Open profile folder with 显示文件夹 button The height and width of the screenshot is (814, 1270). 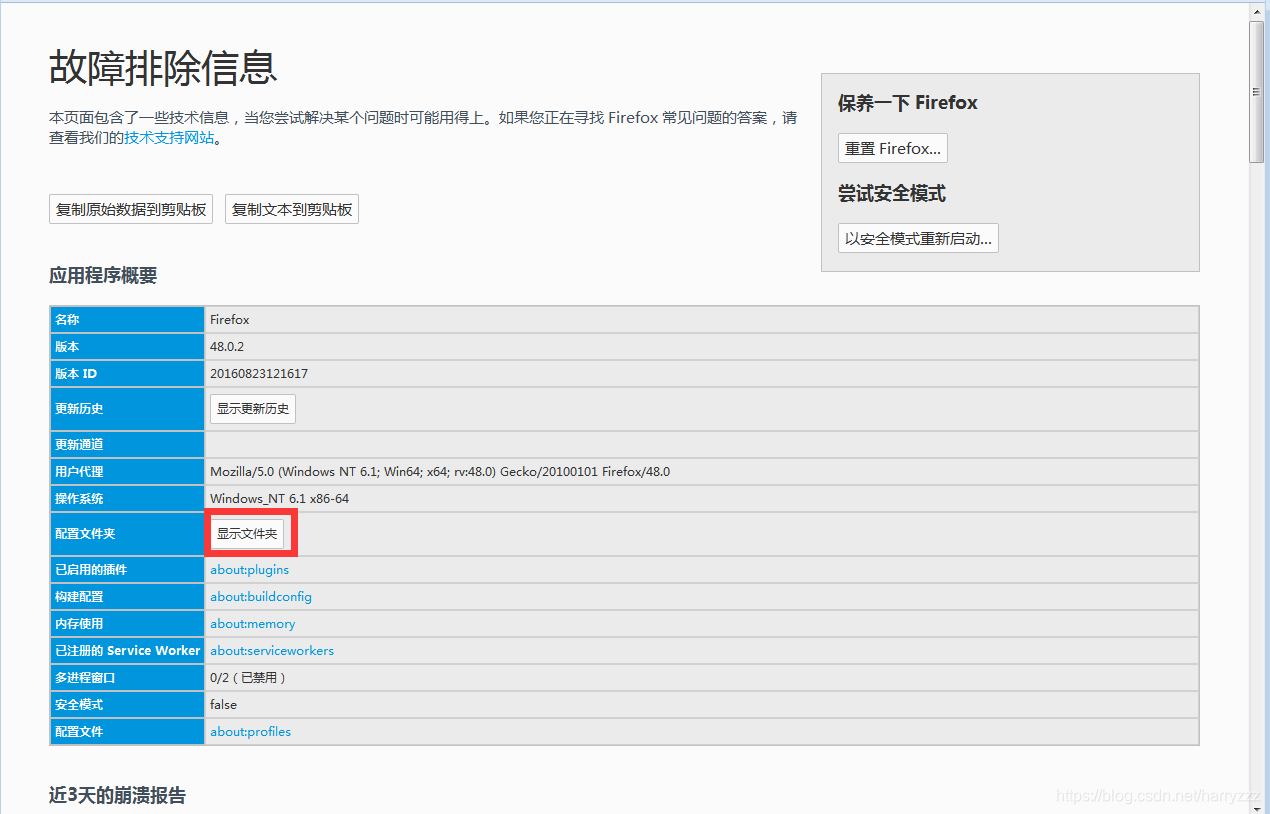[x=247, y=534]
